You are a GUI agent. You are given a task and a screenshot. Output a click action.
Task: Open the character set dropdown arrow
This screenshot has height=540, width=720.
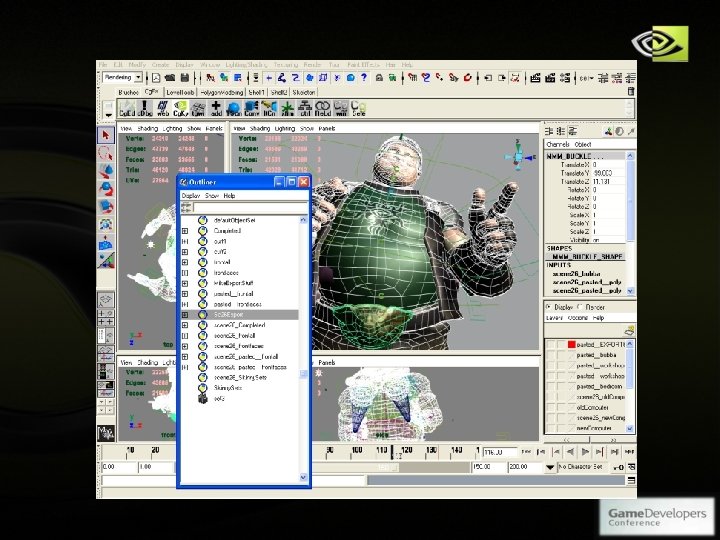pos(550,467)
